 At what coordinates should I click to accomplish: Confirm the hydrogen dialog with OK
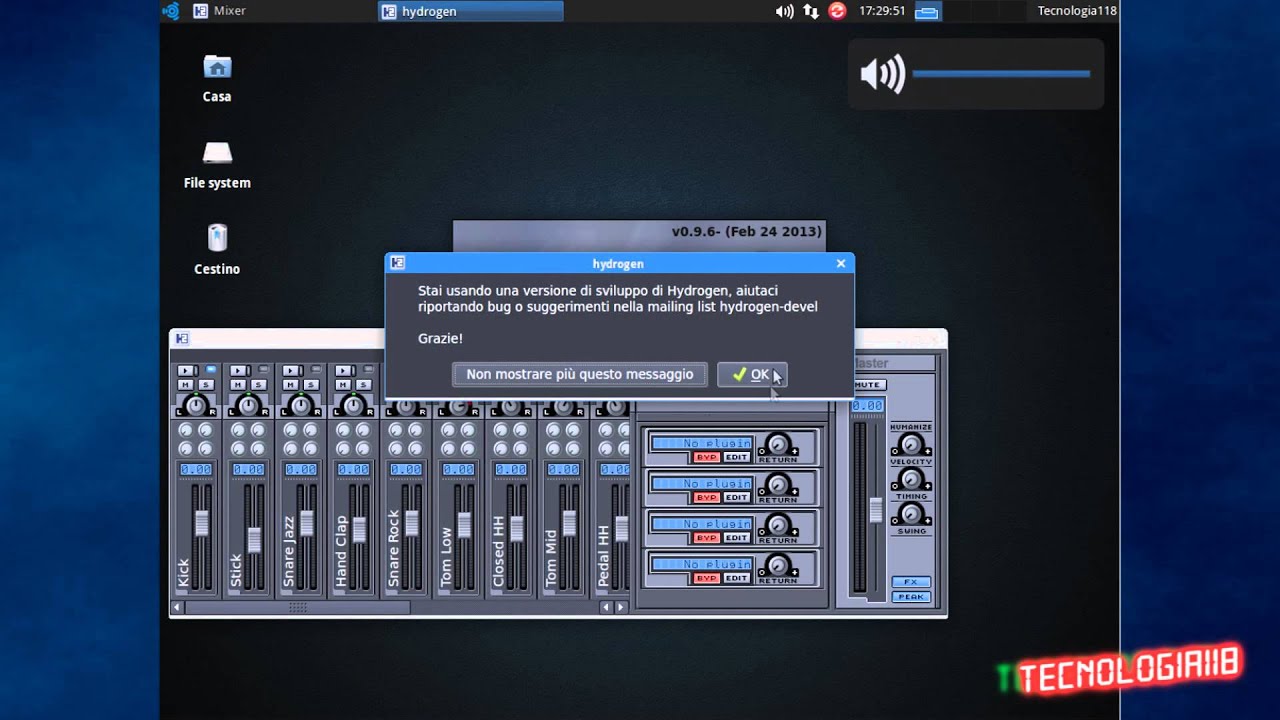tap(752, 374)
